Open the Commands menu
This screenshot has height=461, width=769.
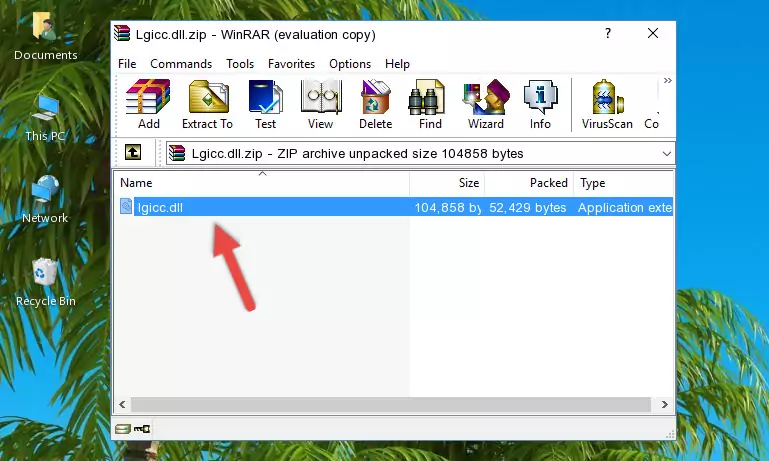181,64
